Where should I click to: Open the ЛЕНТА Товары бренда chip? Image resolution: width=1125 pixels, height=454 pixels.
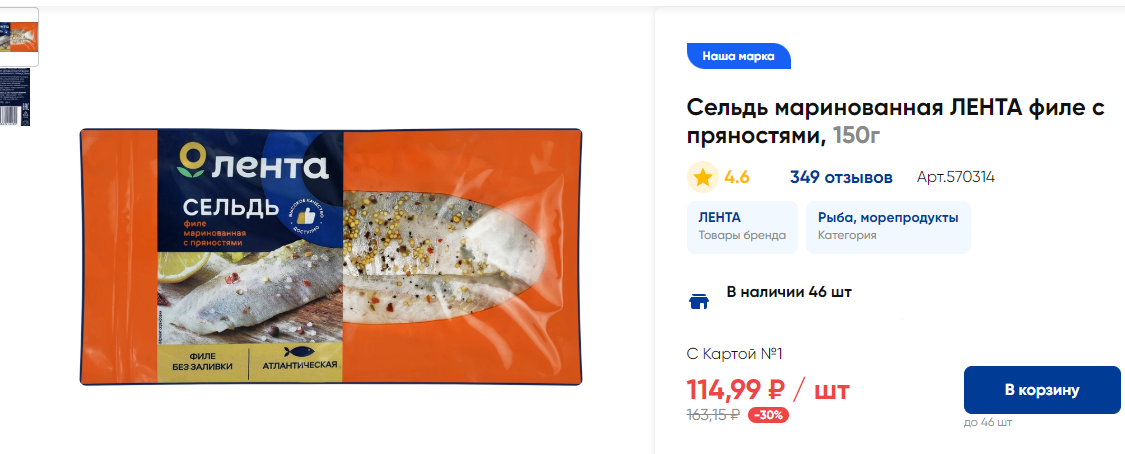click(742, 227)
